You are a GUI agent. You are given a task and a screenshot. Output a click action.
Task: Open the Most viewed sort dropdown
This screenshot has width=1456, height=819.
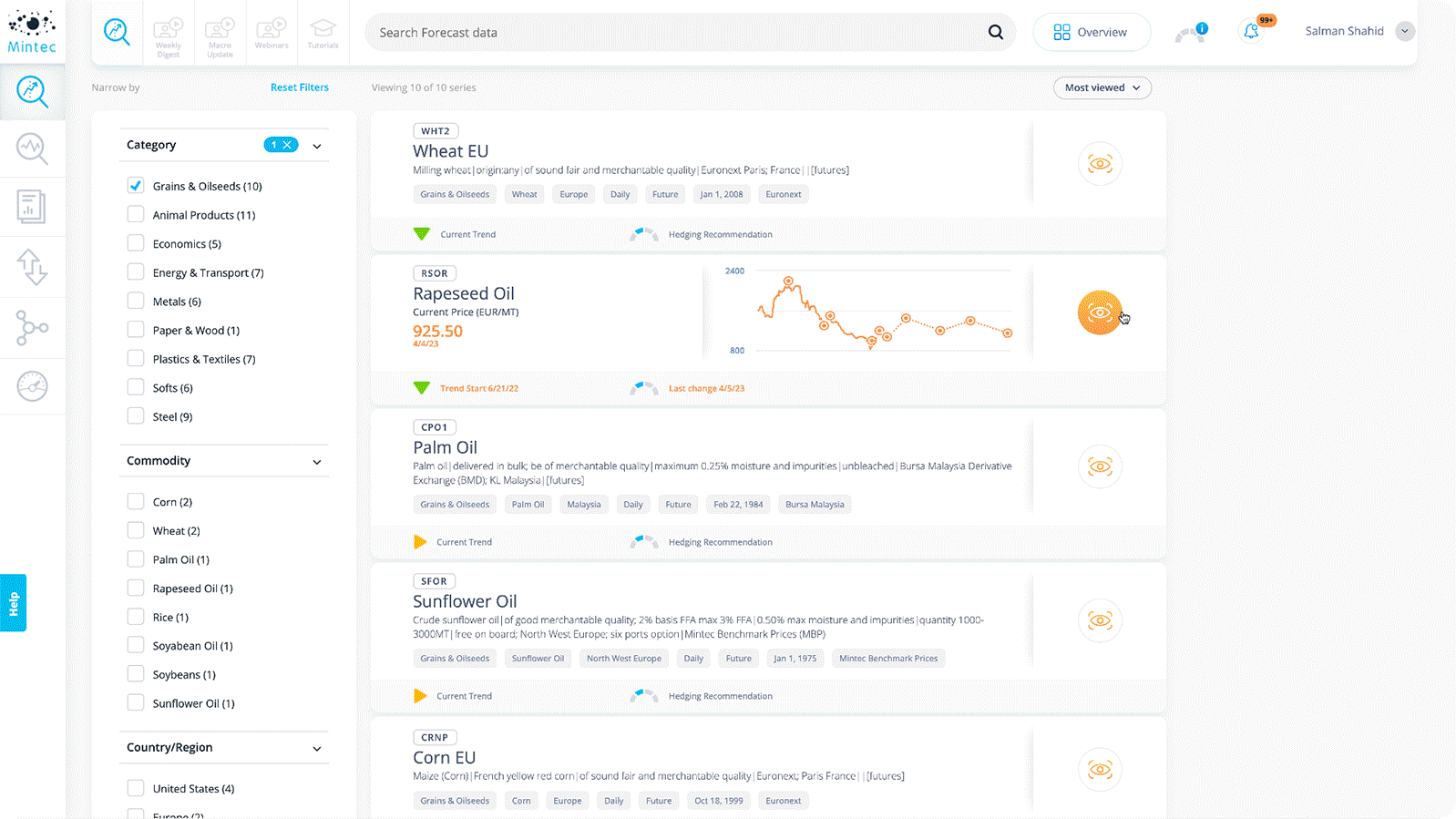click(1102, 87)
